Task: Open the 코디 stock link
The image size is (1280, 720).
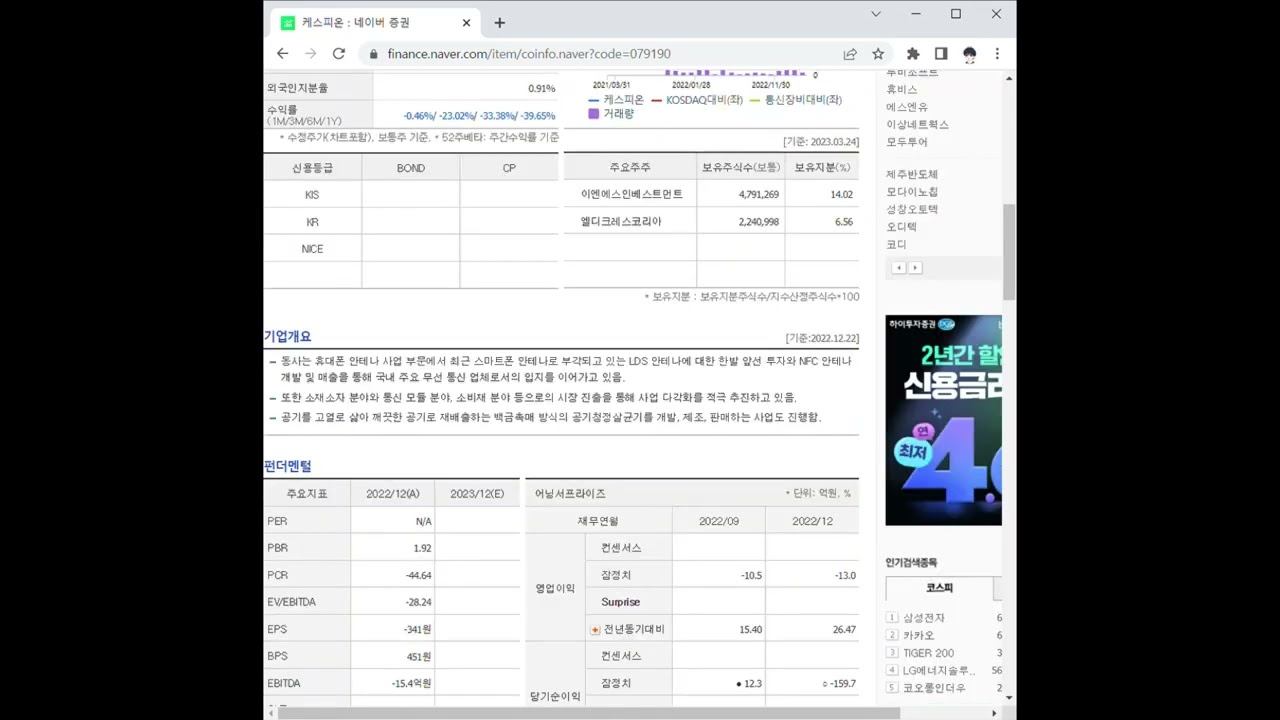Action: point(896,244)
